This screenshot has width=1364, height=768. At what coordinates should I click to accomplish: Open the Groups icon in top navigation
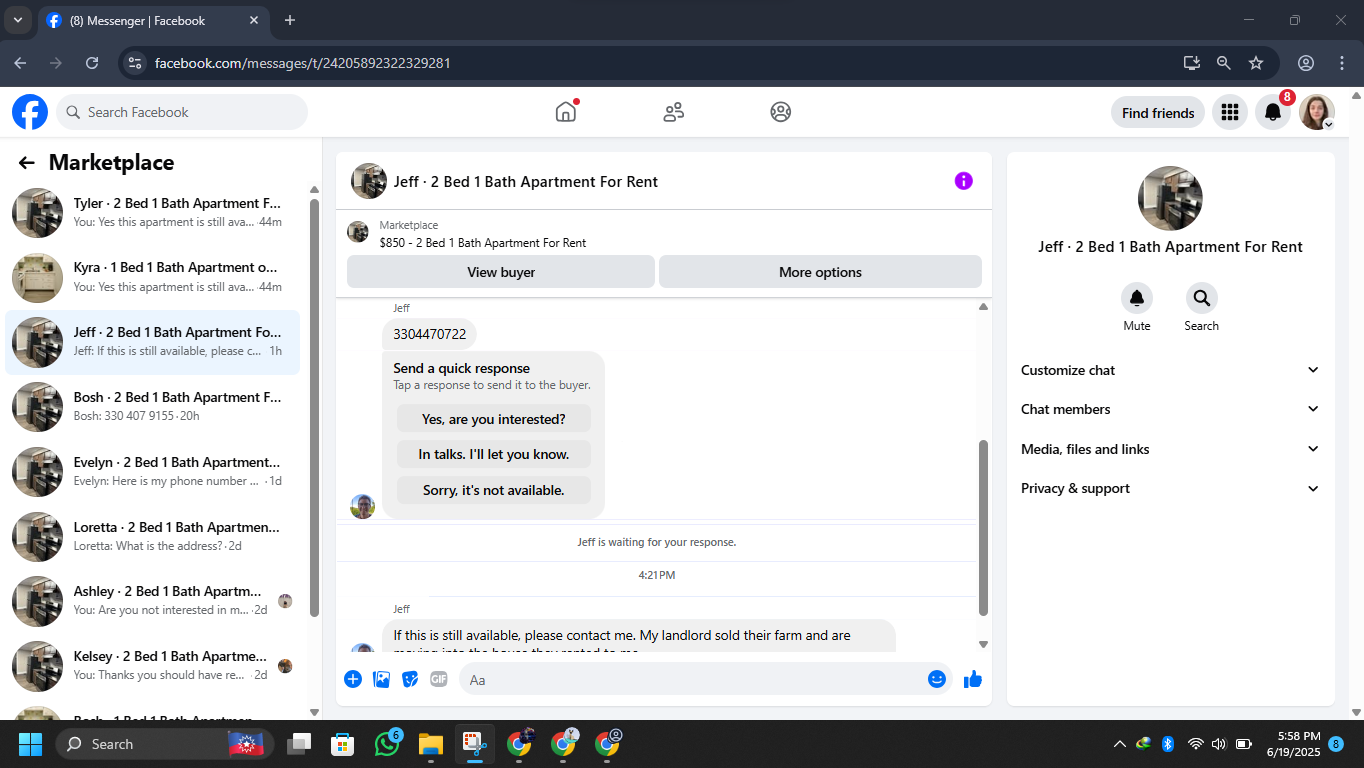tap(781, 112)
